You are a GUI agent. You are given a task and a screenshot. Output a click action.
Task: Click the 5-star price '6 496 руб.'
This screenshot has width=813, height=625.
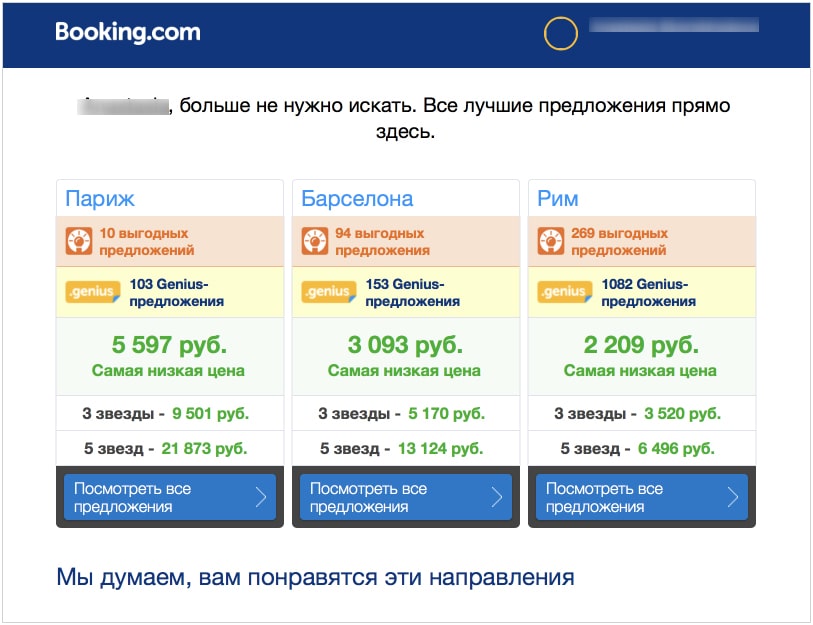point(676,448)
